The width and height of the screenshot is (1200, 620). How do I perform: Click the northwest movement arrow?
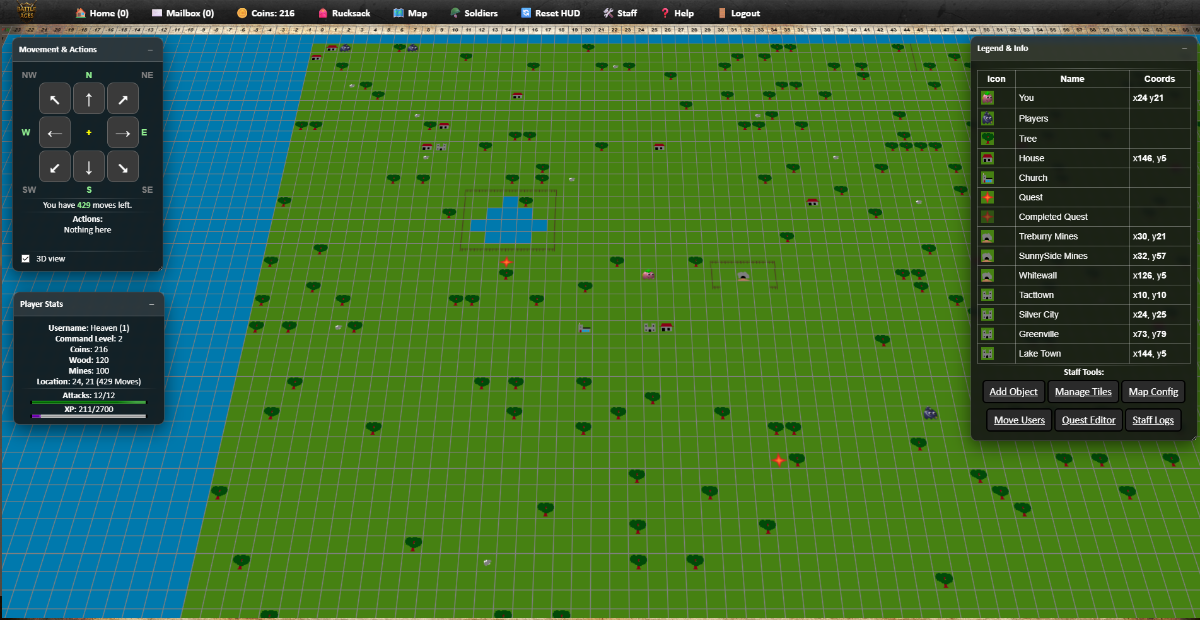click(x=55, y=98)
